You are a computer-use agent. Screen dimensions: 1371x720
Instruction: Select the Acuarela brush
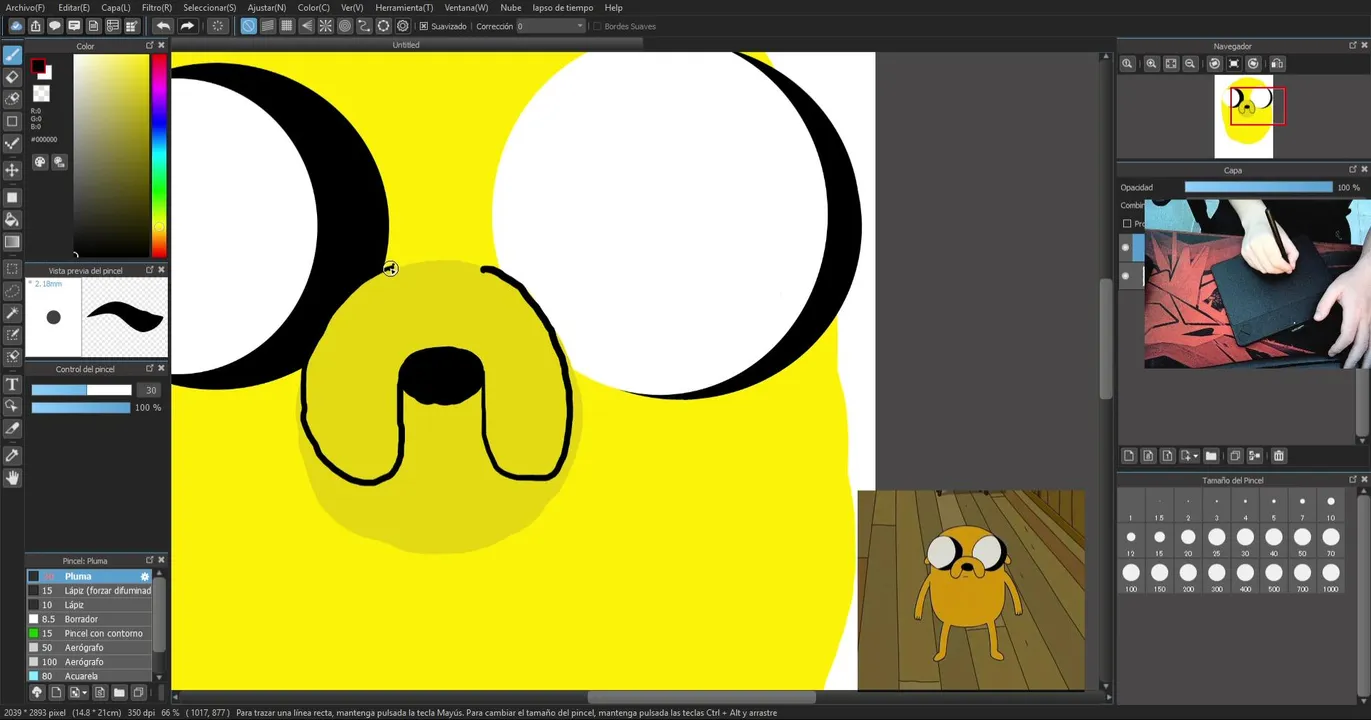(89, 676)
